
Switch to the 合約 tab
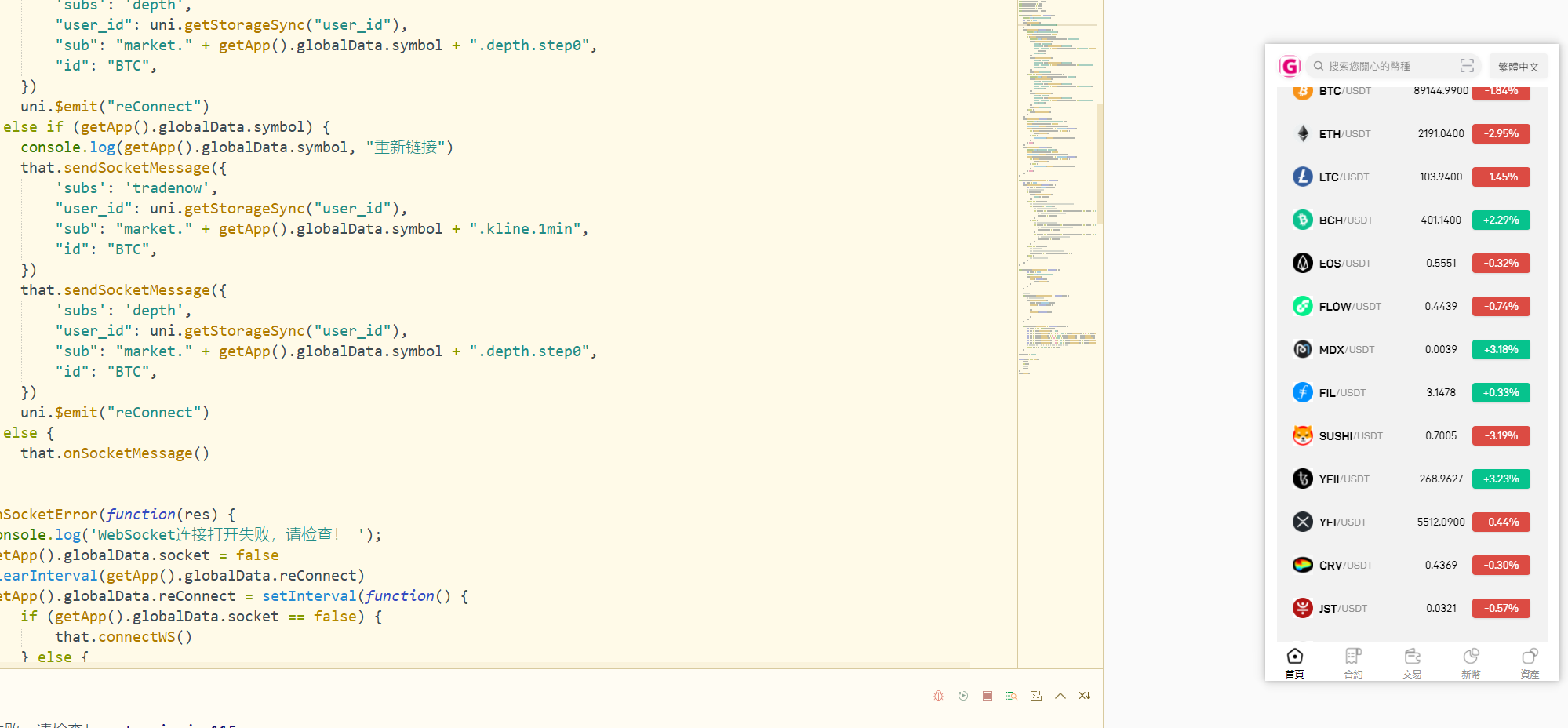click(x=1353, y=663)
